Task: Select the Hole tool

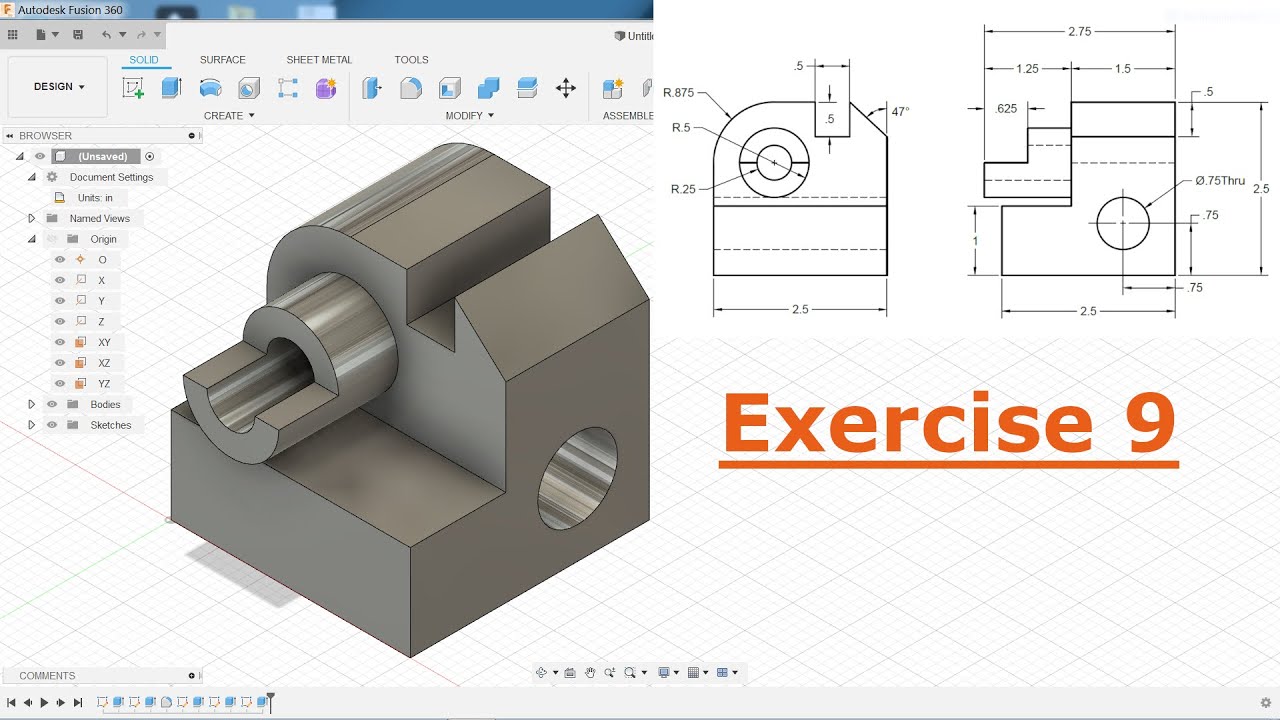Action: [249, 88]
